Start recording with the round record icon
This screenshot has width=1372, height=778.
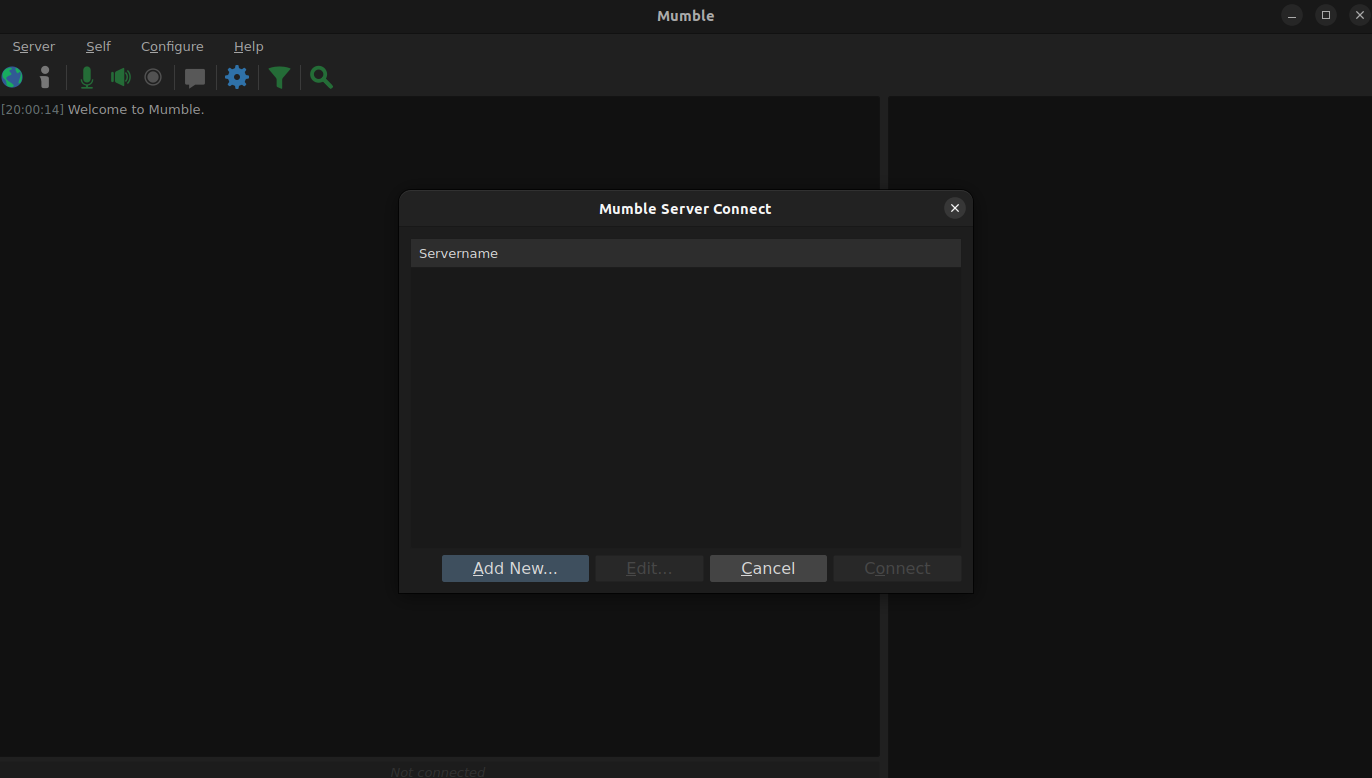(x=153, y=77)
